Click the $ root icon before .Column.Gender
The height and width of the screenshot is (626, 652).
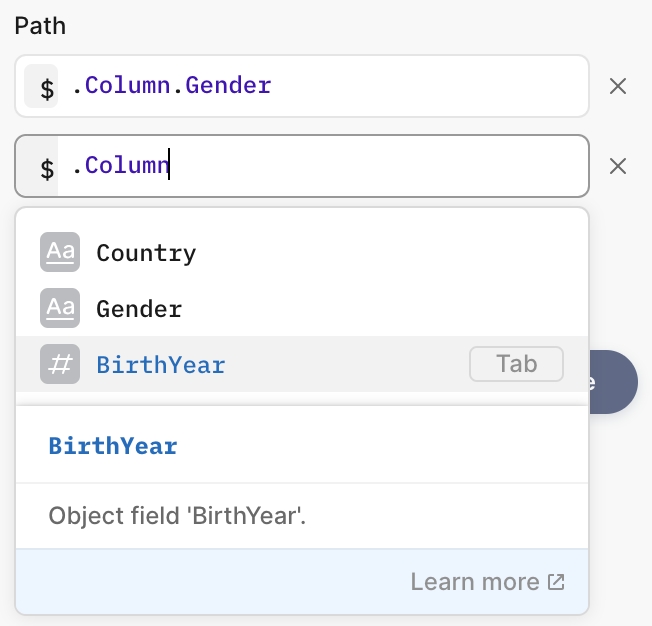click(47, 87)
